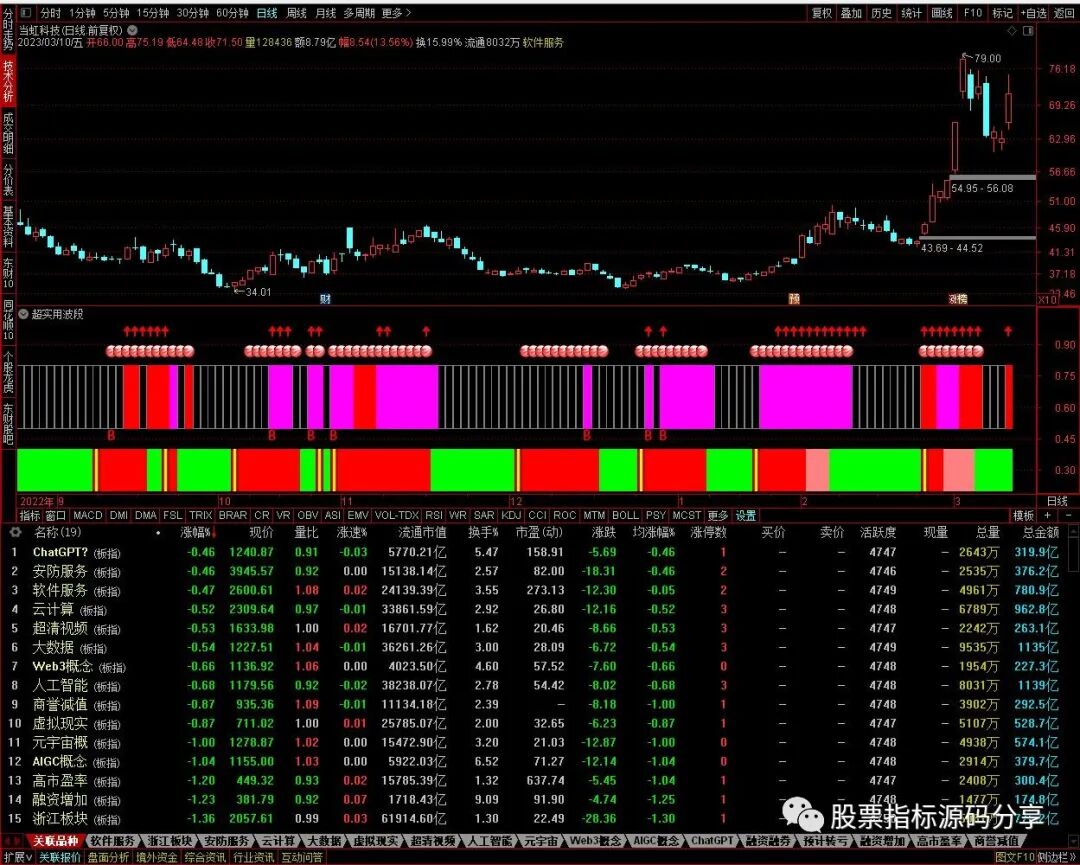Open the 模板 template selector
Screen dimensions: 1080x865
pos(1024,515)
